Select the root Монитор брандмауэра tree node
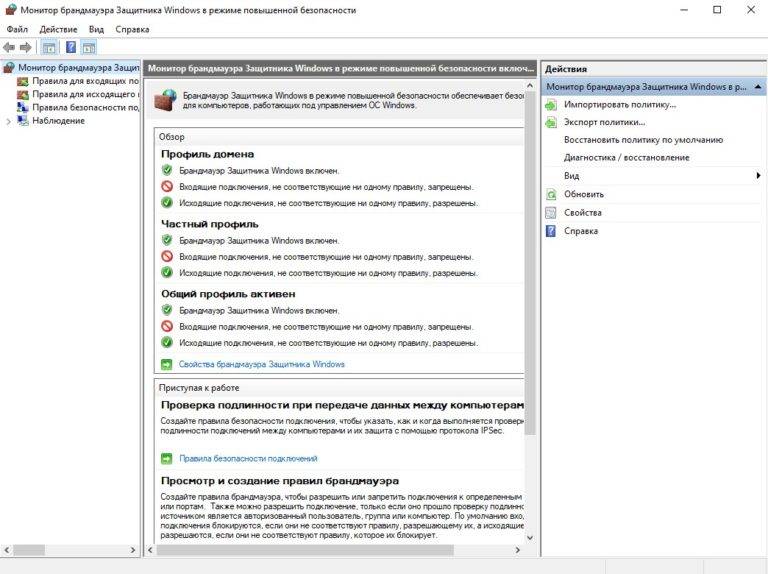The height and width of the screenshot is (574, 768). click(79, 68)
